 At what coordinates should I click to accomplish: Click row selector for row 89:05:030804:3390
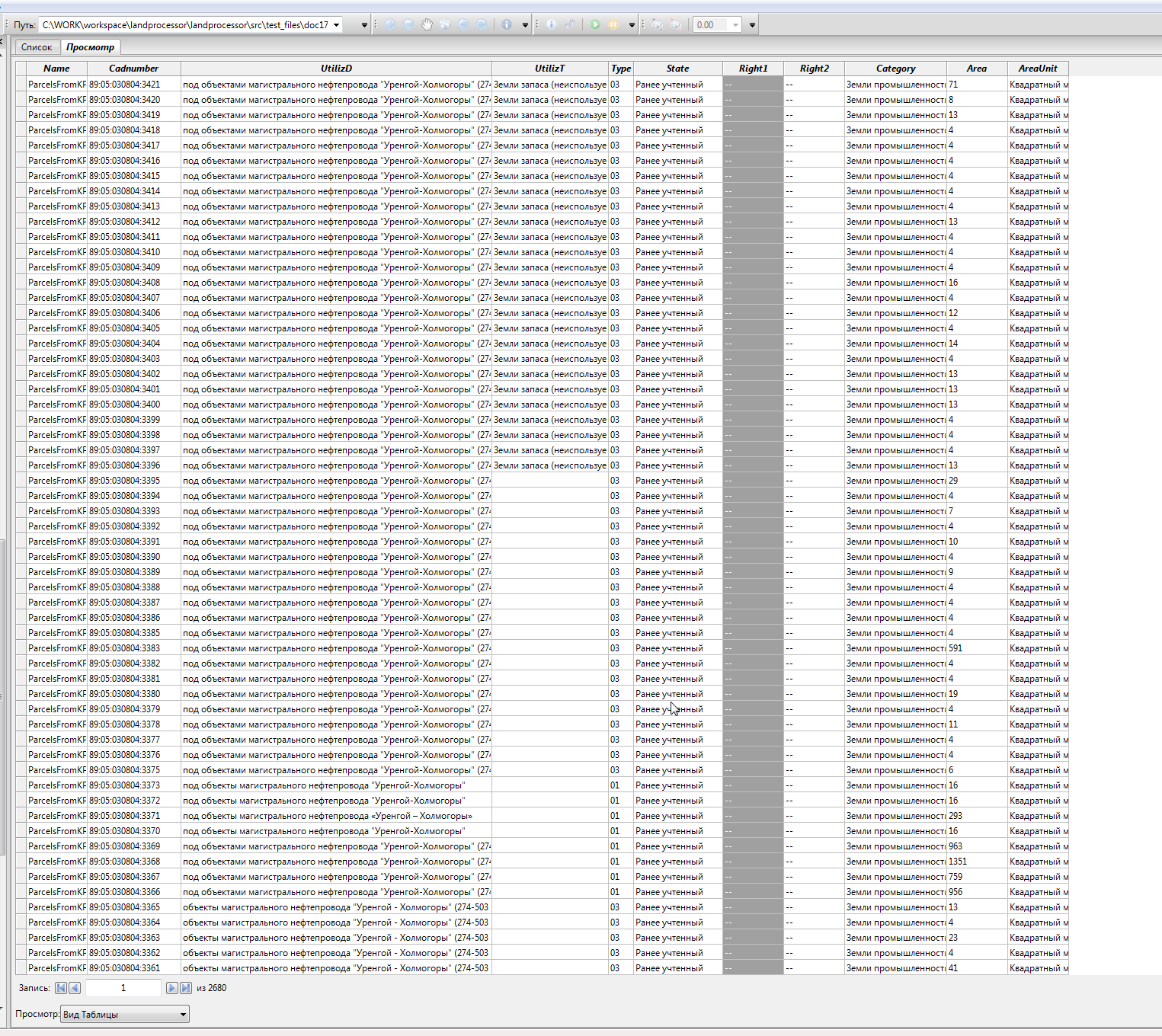coord(21,557)
